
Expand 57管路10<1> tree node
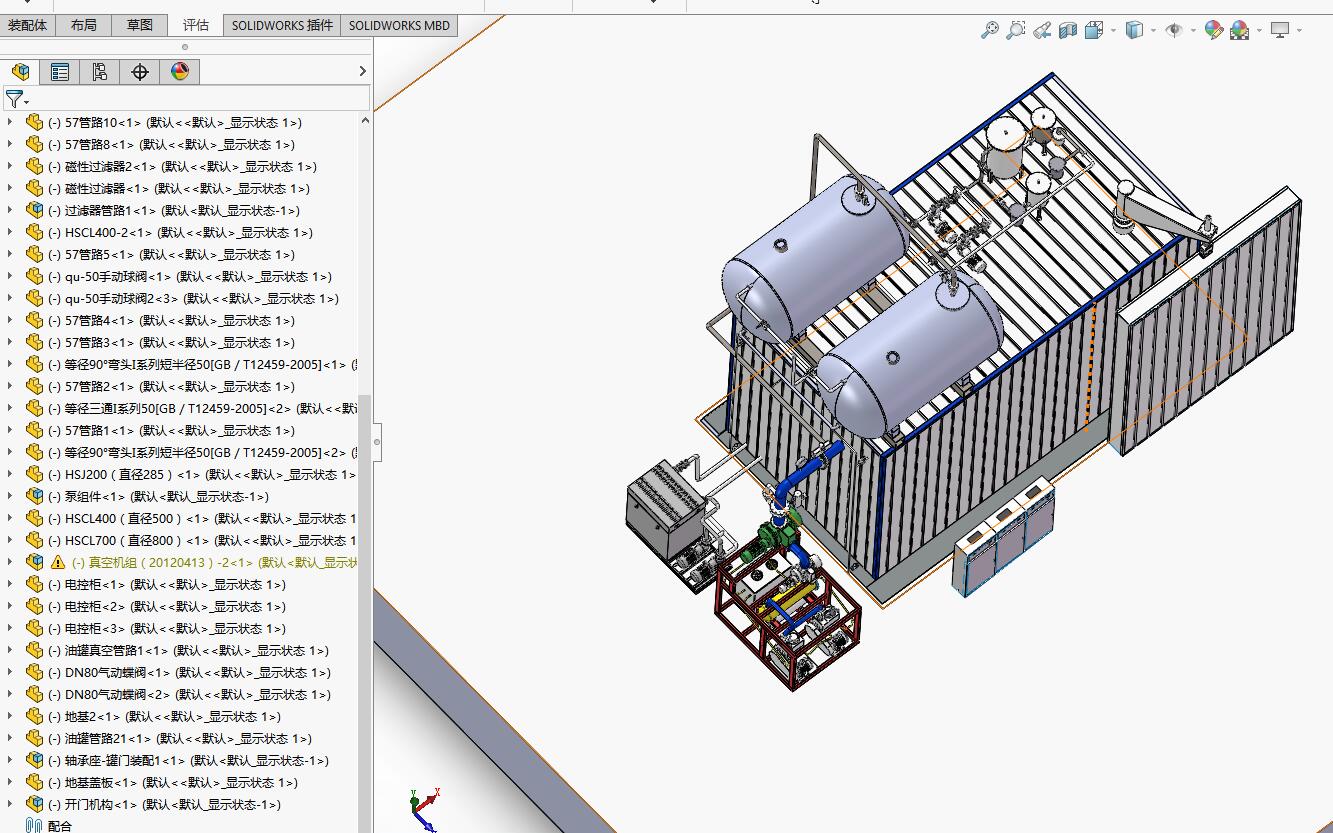pos(10,122)
